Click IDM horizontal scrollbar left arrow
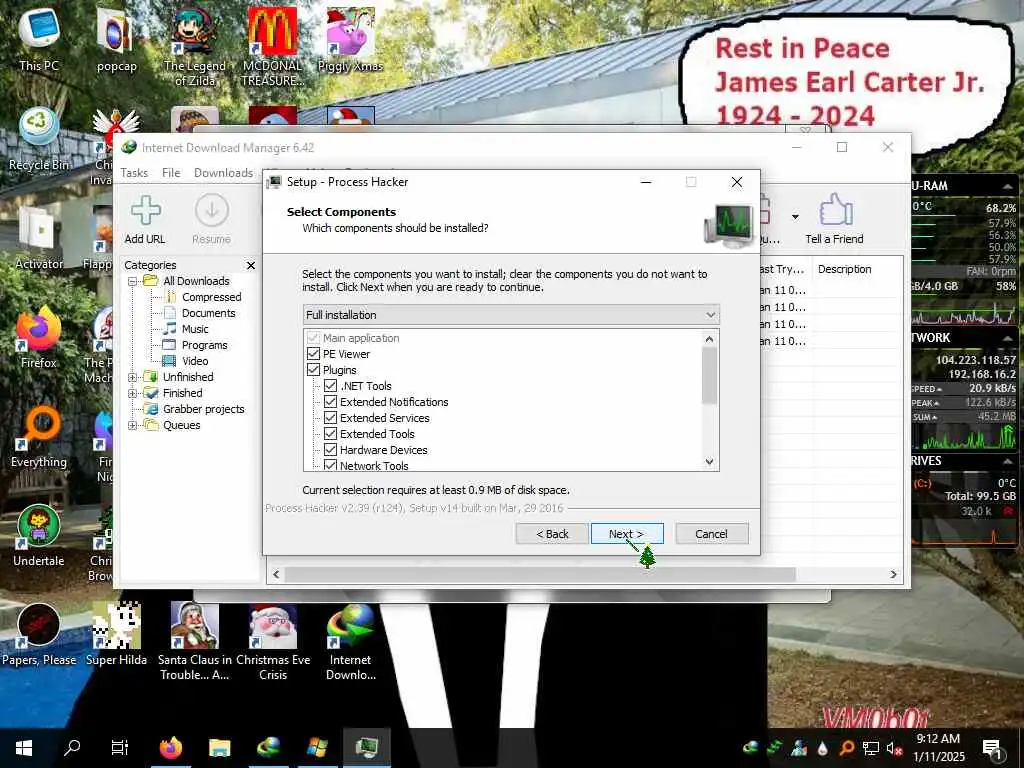 pos(276,574)
